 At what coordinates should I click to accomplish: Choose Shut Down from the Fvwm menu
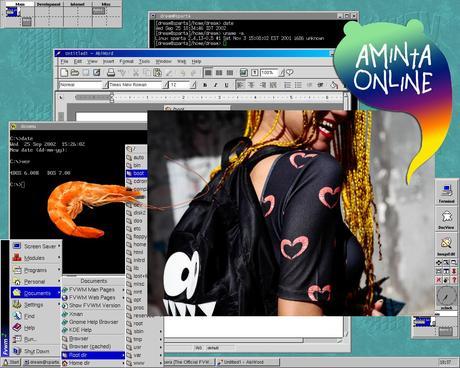point(36,351)
